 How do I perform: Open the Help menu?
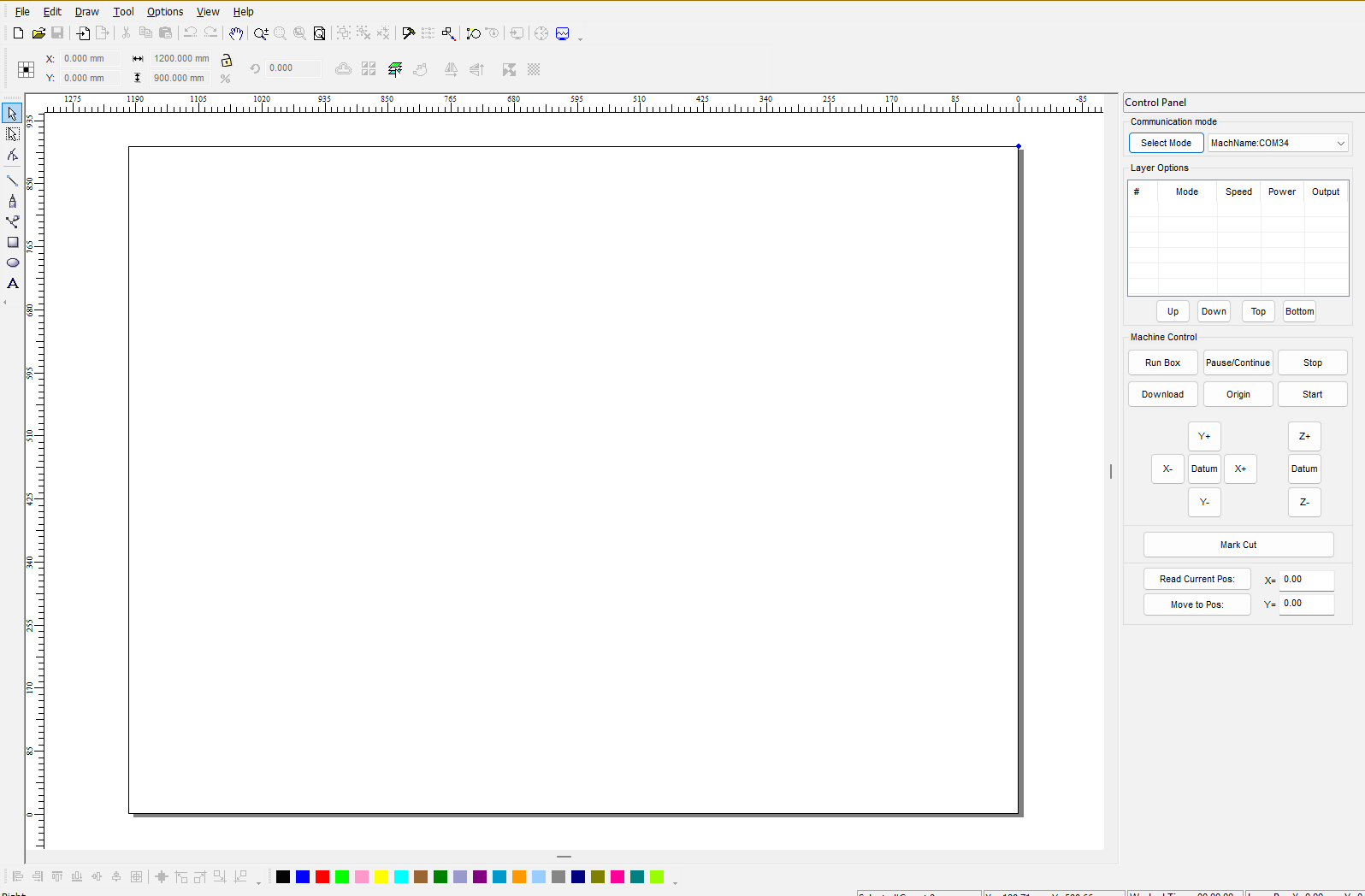pyautogui.click(x=243, y=12)
